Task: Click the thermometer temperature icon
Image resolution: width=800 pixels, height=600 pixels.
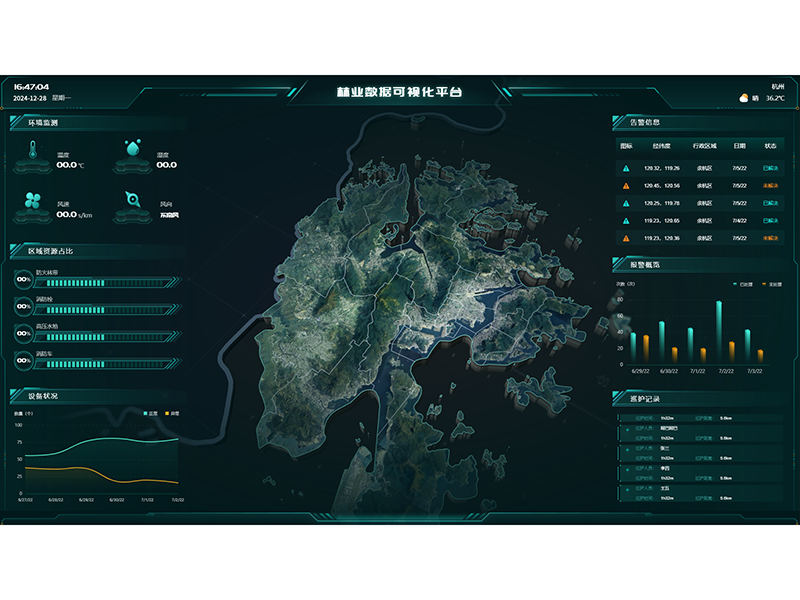Action: click(33, 149)
